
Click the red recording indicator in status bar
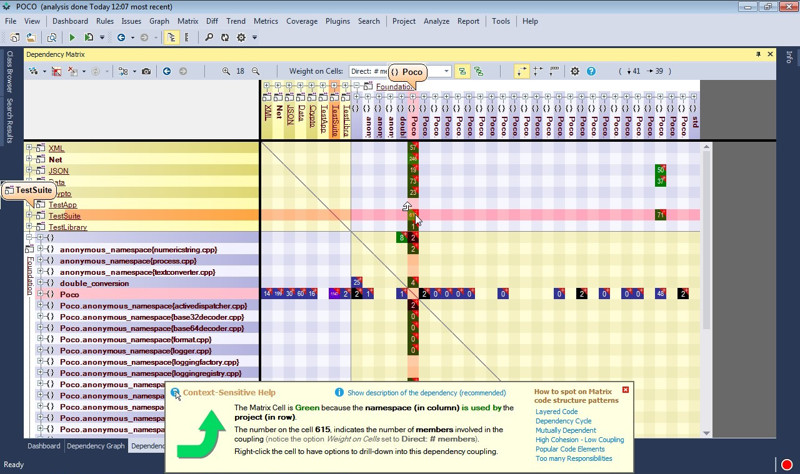786,464
